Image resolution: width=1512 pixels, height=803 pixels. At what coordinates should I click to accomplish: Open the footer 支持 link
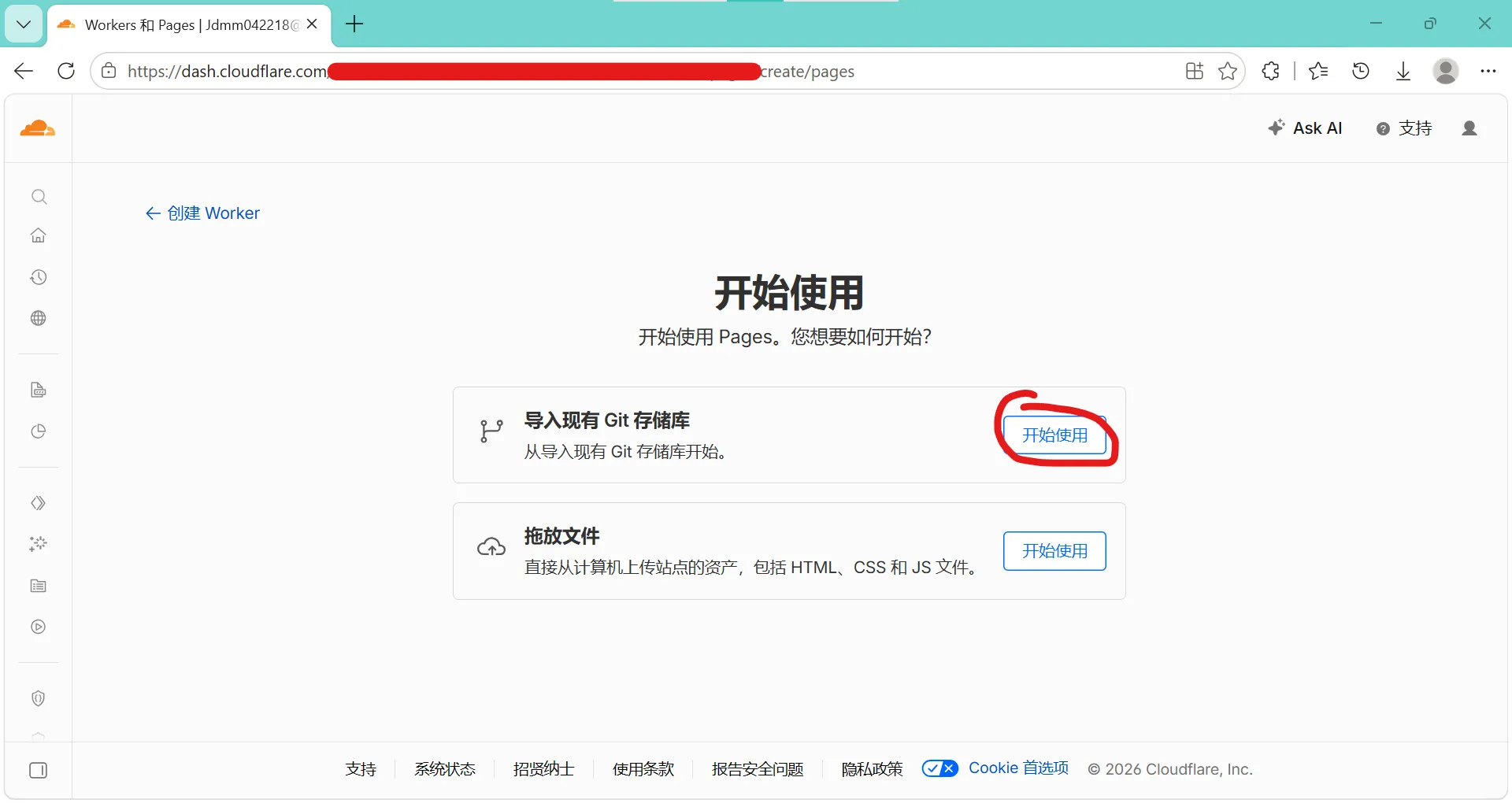tap(361, 769)
